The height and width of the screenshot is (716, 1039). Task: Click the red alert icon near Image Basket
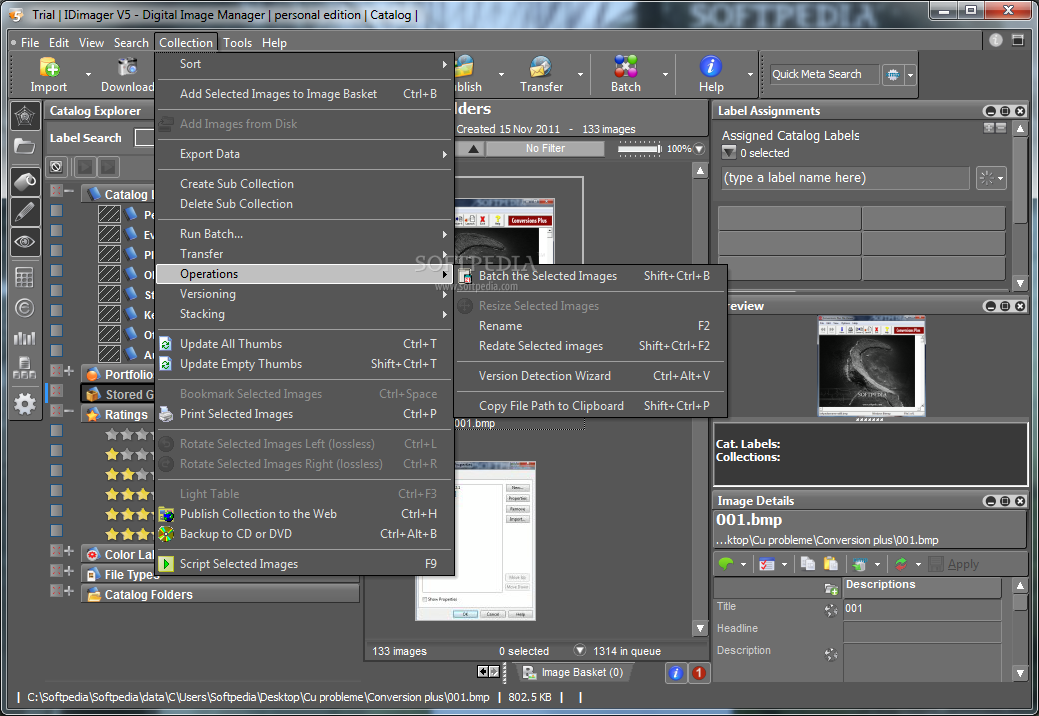pos(698,673)
